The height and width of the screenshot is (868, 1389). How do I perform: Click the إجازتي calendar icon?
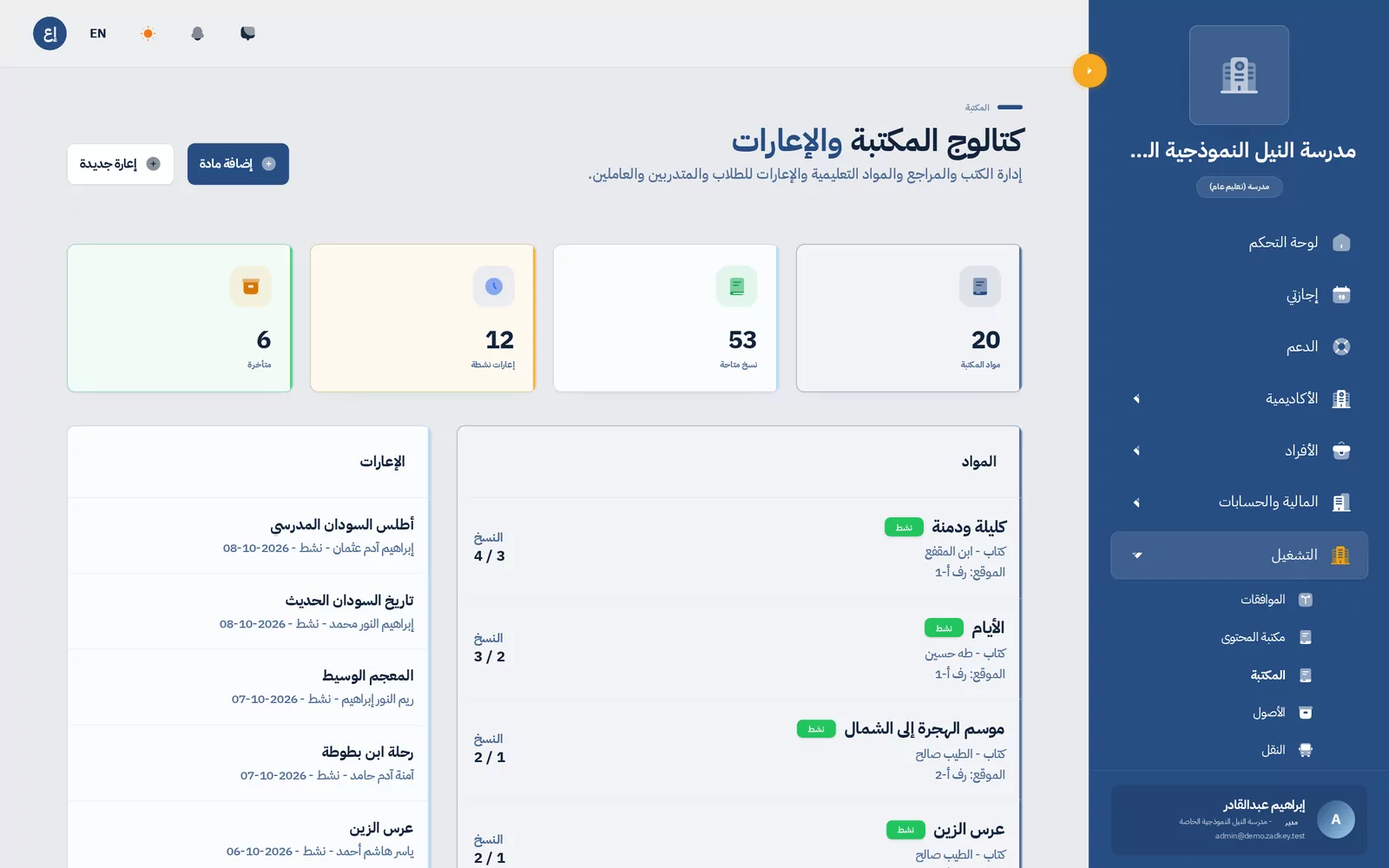[x=1341, y=294]
